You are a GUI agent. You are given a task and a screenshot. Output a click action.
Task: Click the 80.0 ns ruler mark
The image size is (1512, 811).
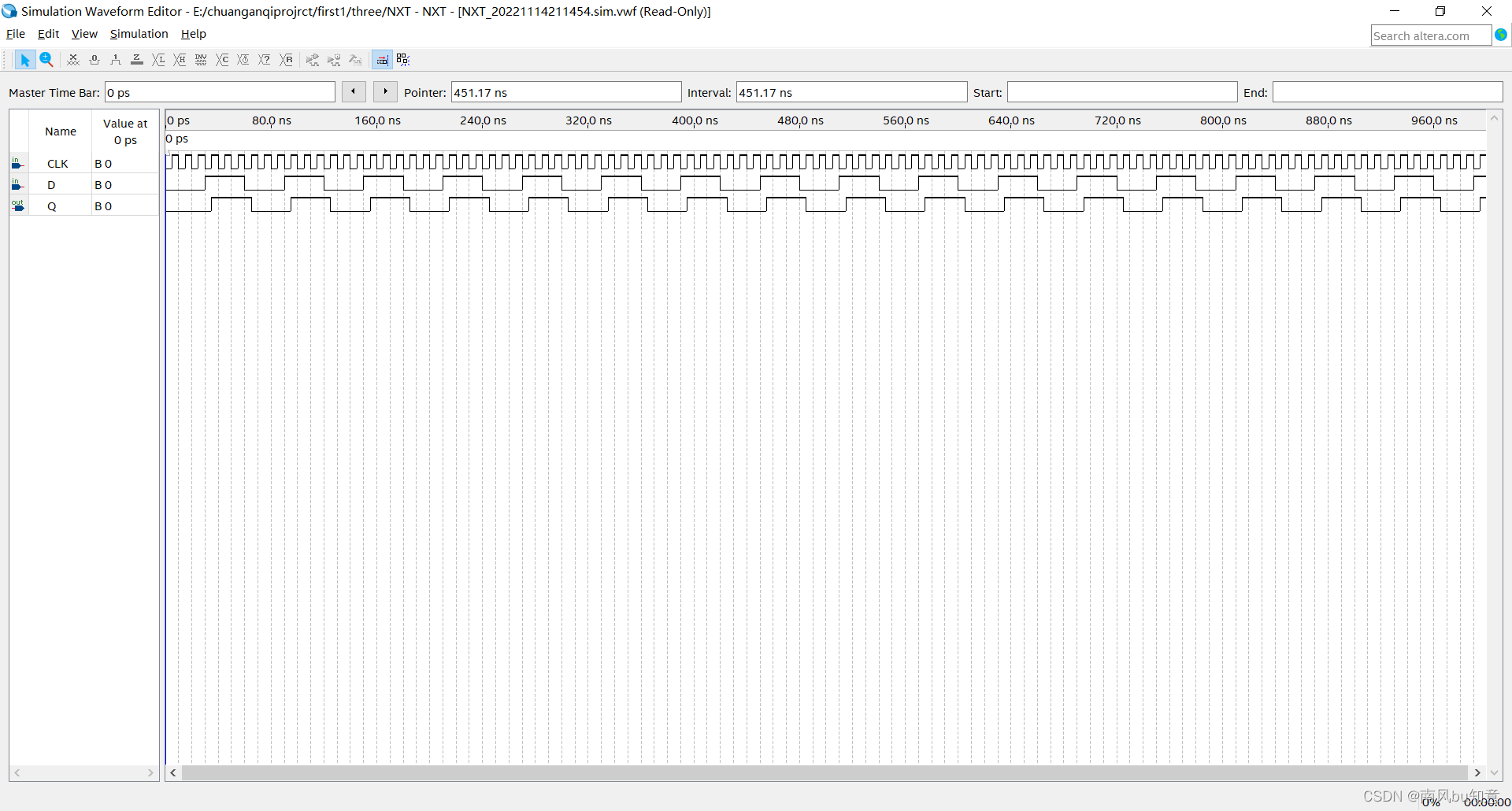272,120
